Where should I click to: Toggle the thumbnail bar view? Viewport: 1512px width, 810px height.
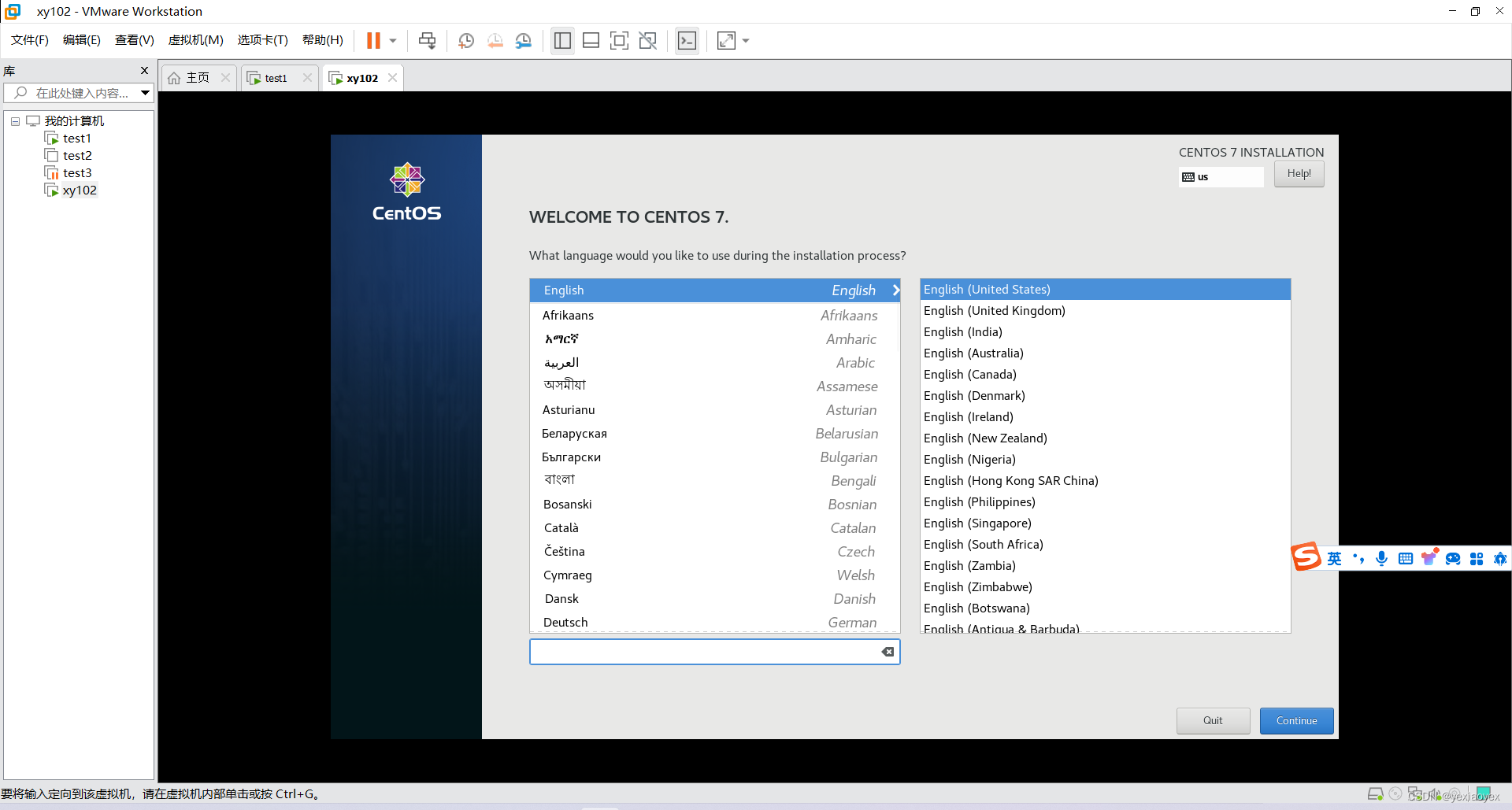point(591,40)
